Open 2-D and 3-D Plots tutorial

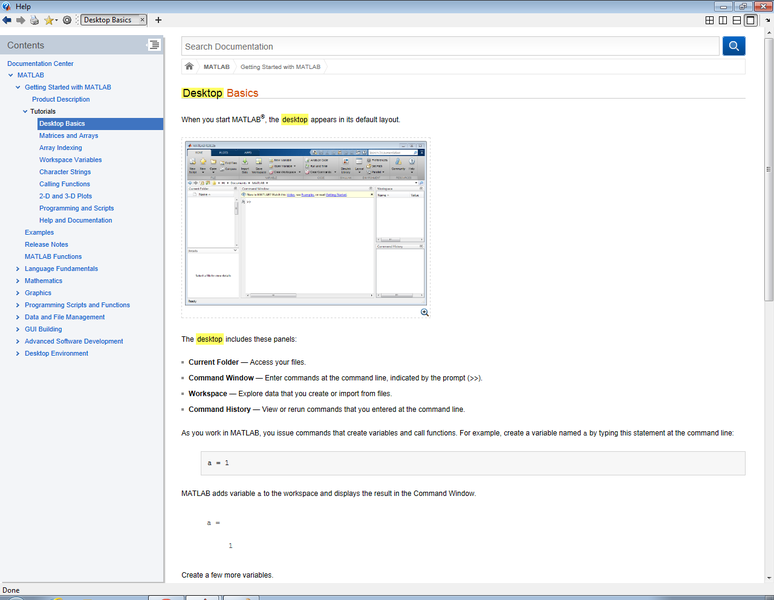[66, 196]
